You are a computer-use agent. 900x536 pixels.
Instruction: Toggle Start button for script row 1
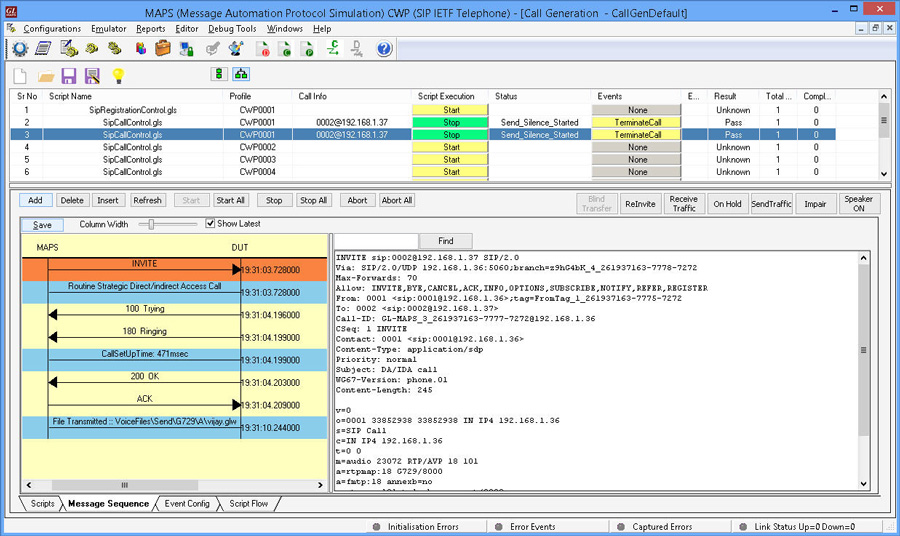click(451, 110)
